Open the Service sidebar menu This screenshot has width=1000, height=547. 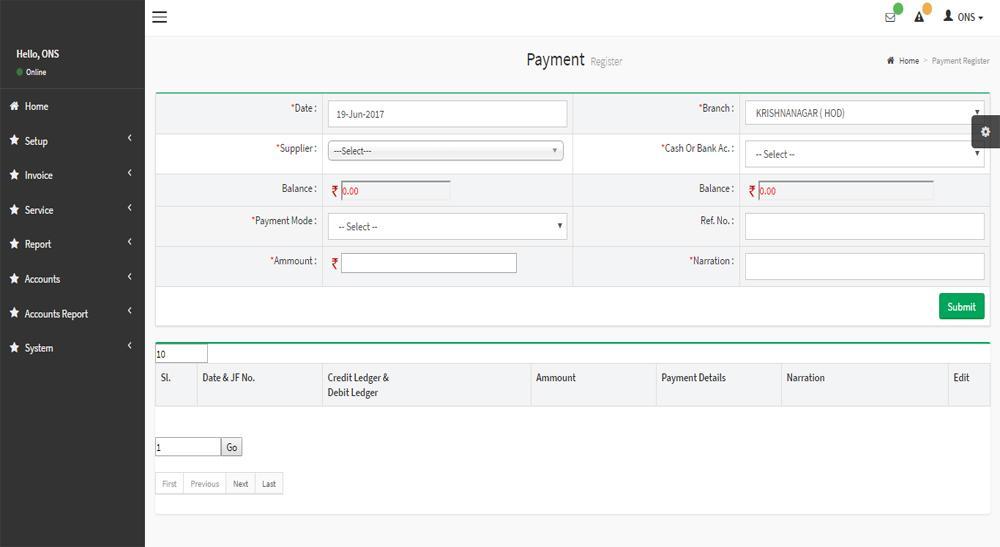click(x=38, y=210)
